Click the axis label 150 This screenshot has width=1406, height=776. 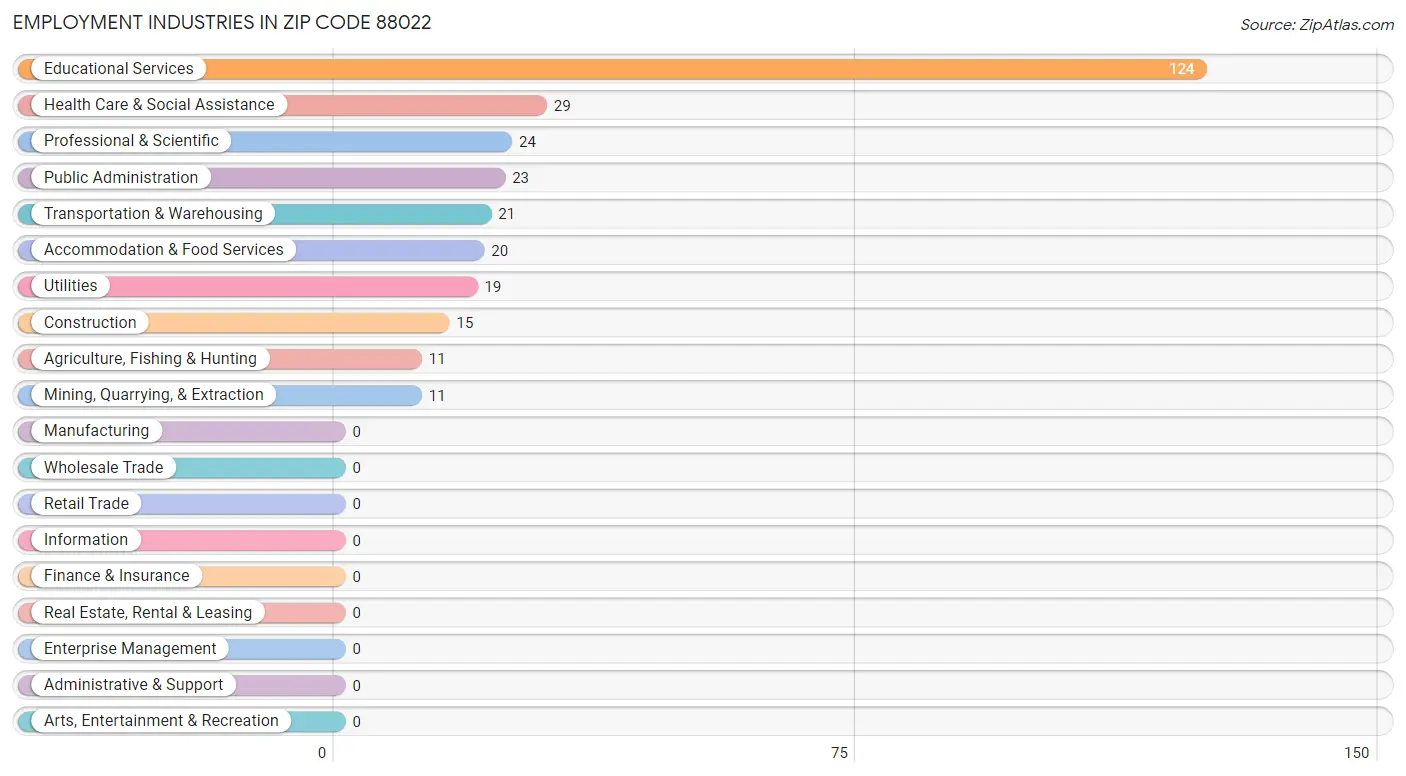(x=1357, y=753)
